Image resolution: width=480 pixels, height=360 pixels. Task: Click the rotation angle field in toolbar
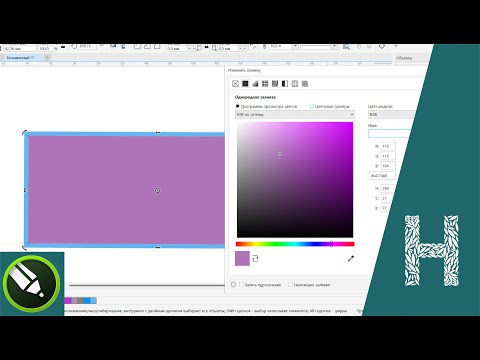click(87, 47)
